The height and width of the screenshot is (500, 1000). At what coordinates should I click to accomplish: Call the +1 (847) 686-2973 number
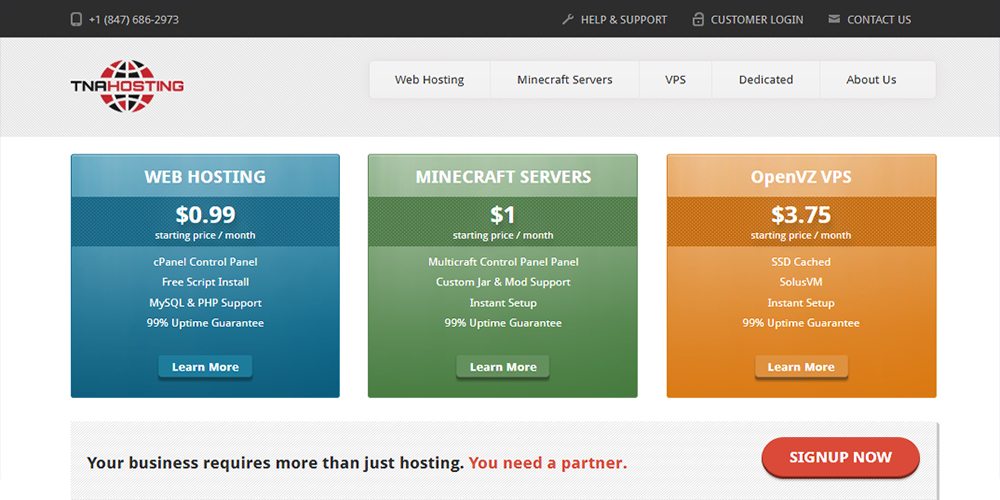tap(134, 19)
